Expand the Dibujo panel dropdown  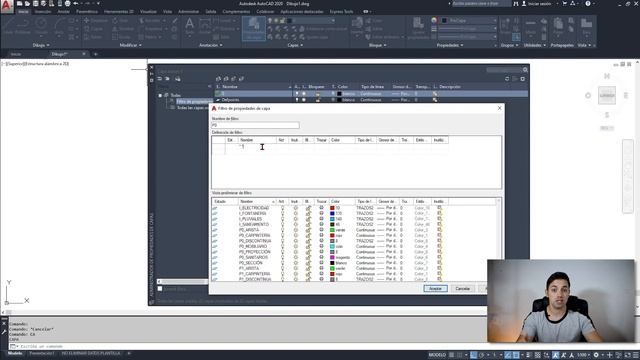point(41,45)
